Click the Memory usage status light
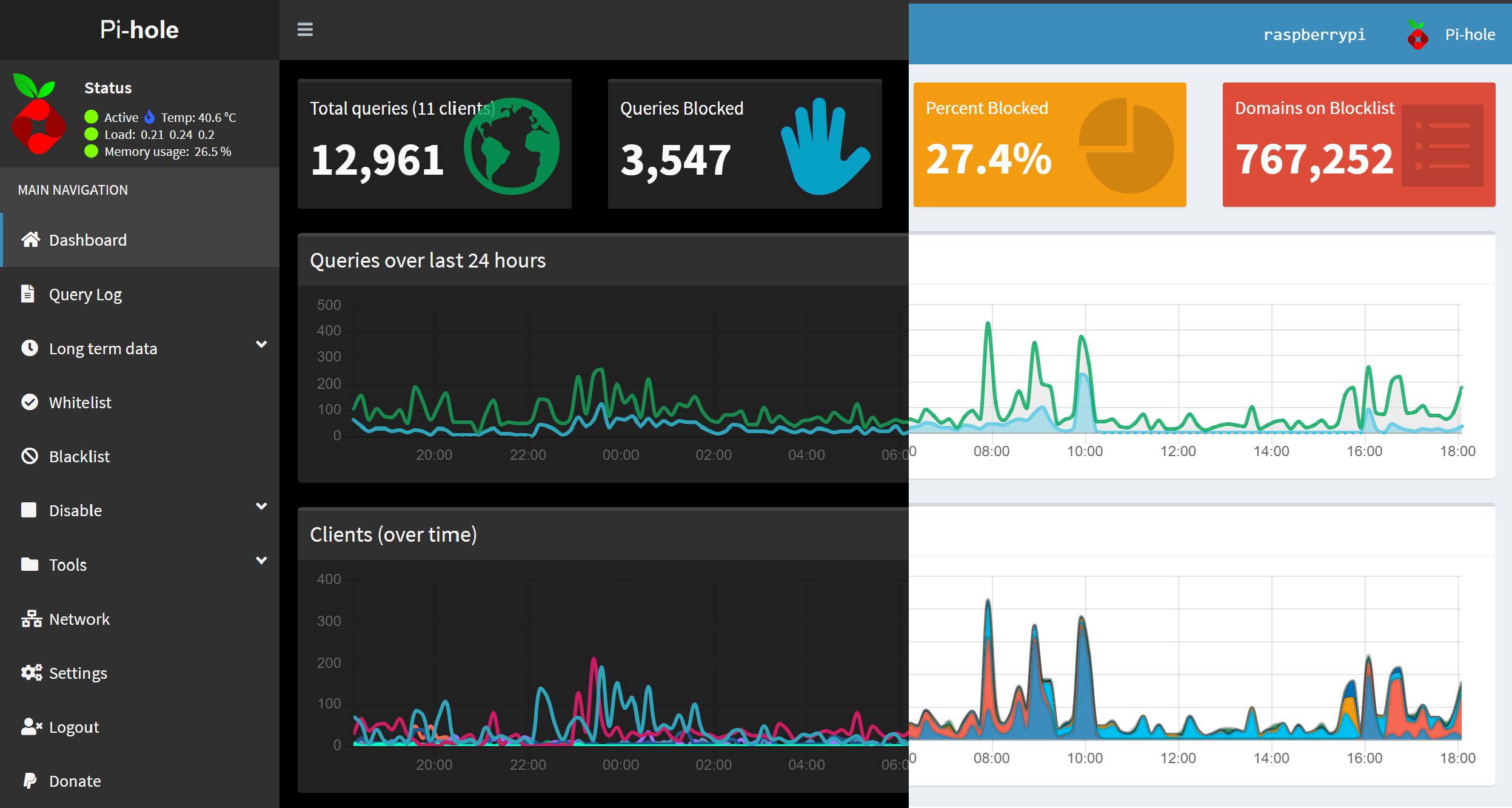The height and width of the screenshot is (808, 1512). [x=91, y=152]
